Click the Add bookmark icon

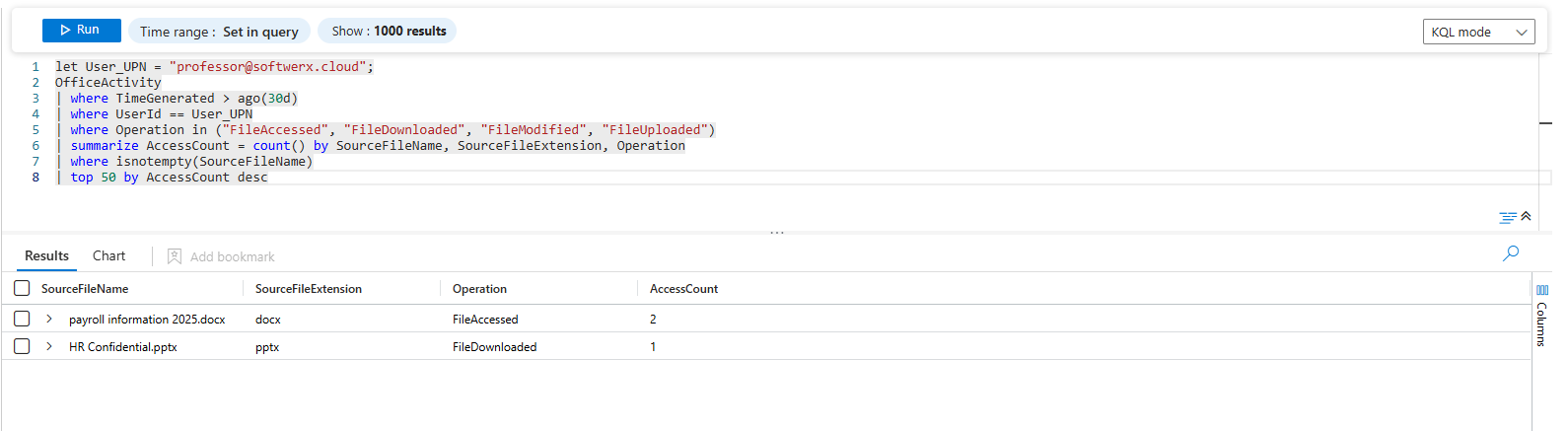click(x=175, y=256)
